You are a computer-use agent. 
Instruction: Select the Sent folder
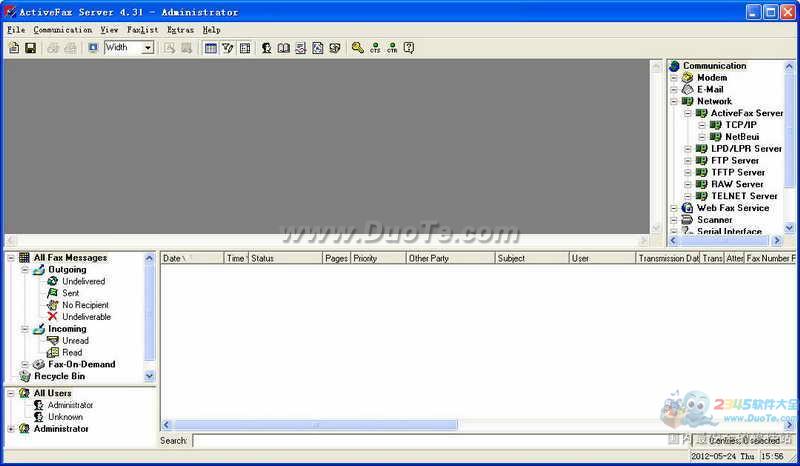70,293
